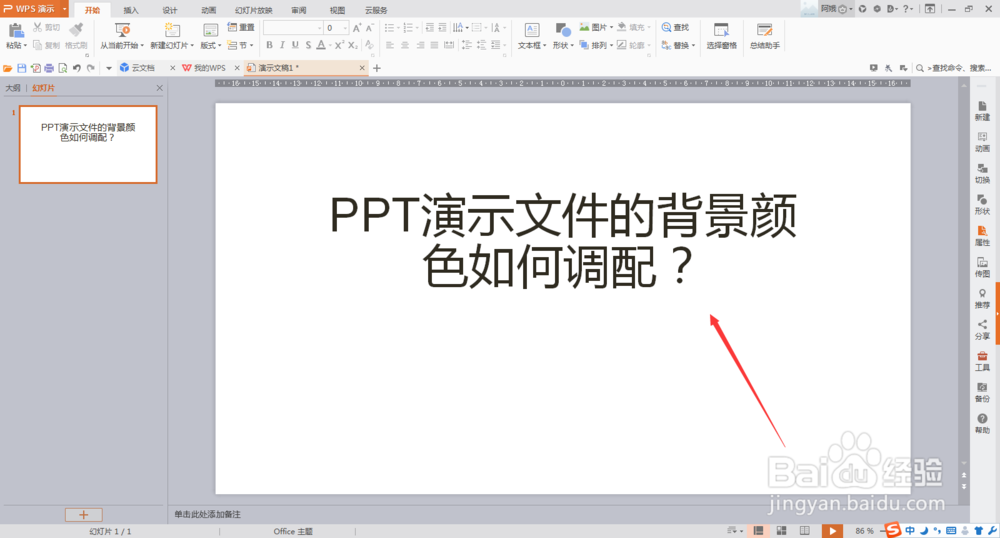Expand the Paste (粘贴) dropdown arrow
Image resolution: width=1000 pixels, height=538 pixels.
tap(25, 46)
